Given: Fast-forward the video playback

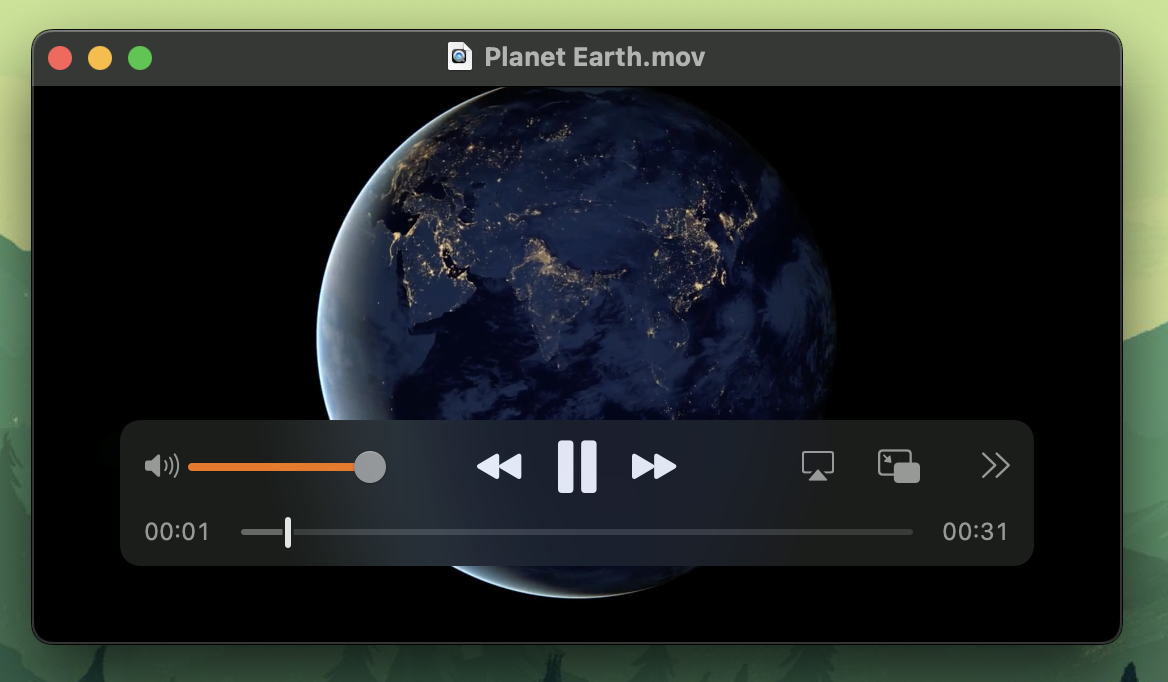Looking at the screenshot, I should click(x=654, y=466).
